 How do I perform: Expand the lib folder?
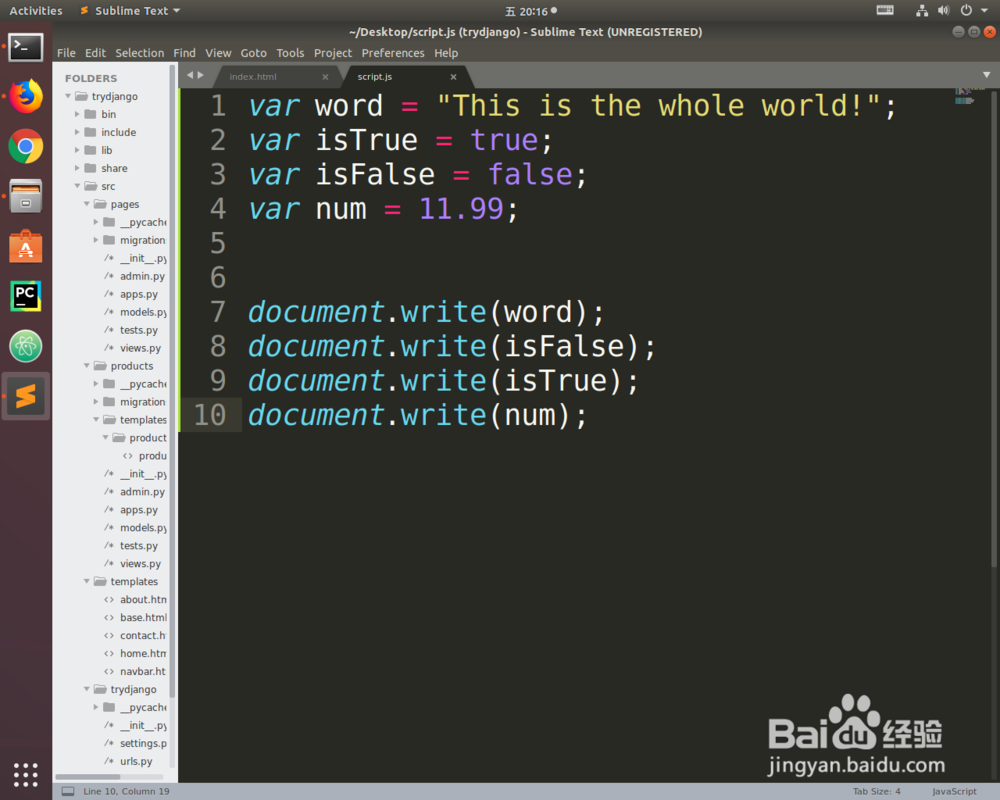(77, 150)
